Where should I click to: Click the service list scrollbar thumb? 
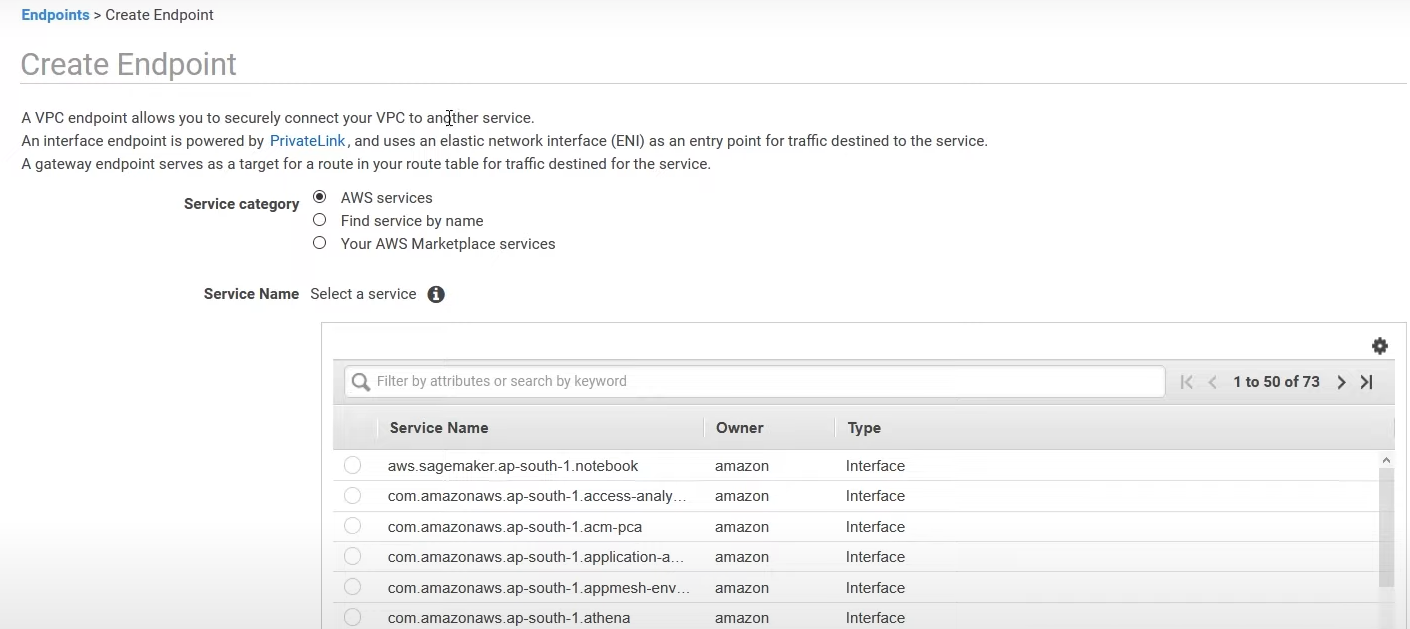(1386, 527)
